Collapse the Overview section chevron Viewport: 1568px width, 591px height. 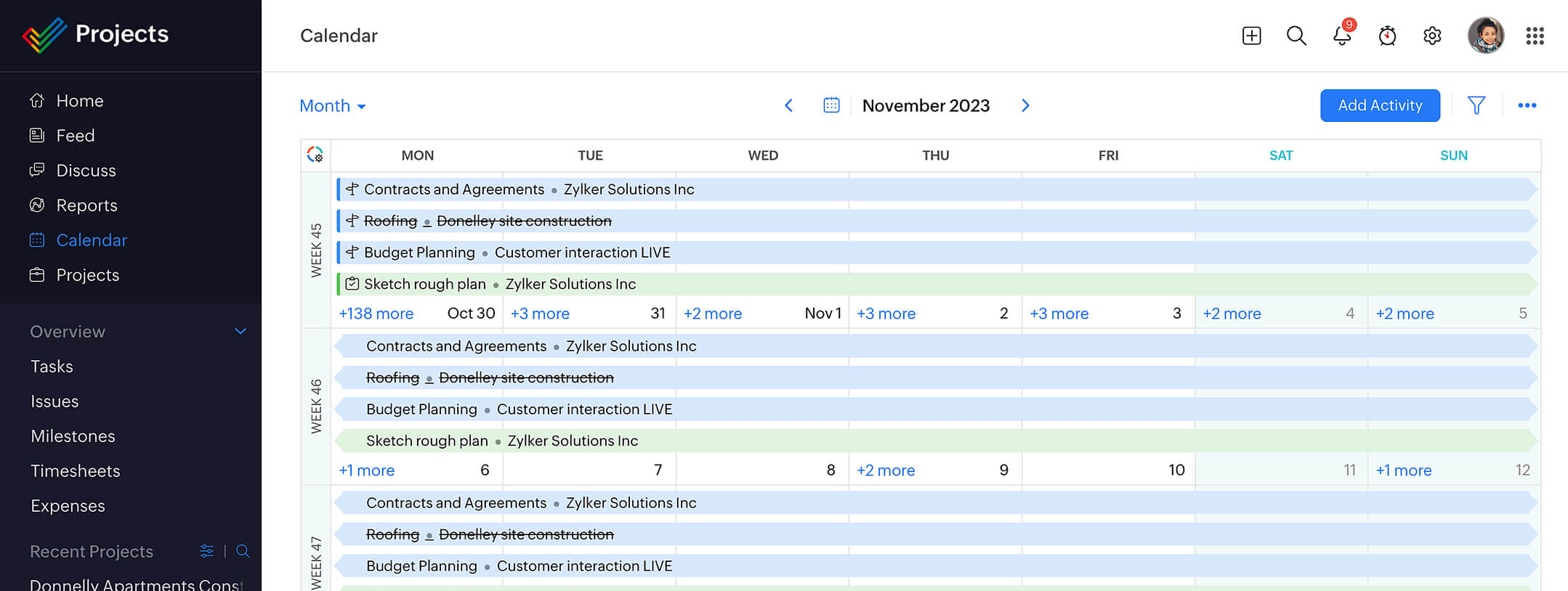pos(241,332)
